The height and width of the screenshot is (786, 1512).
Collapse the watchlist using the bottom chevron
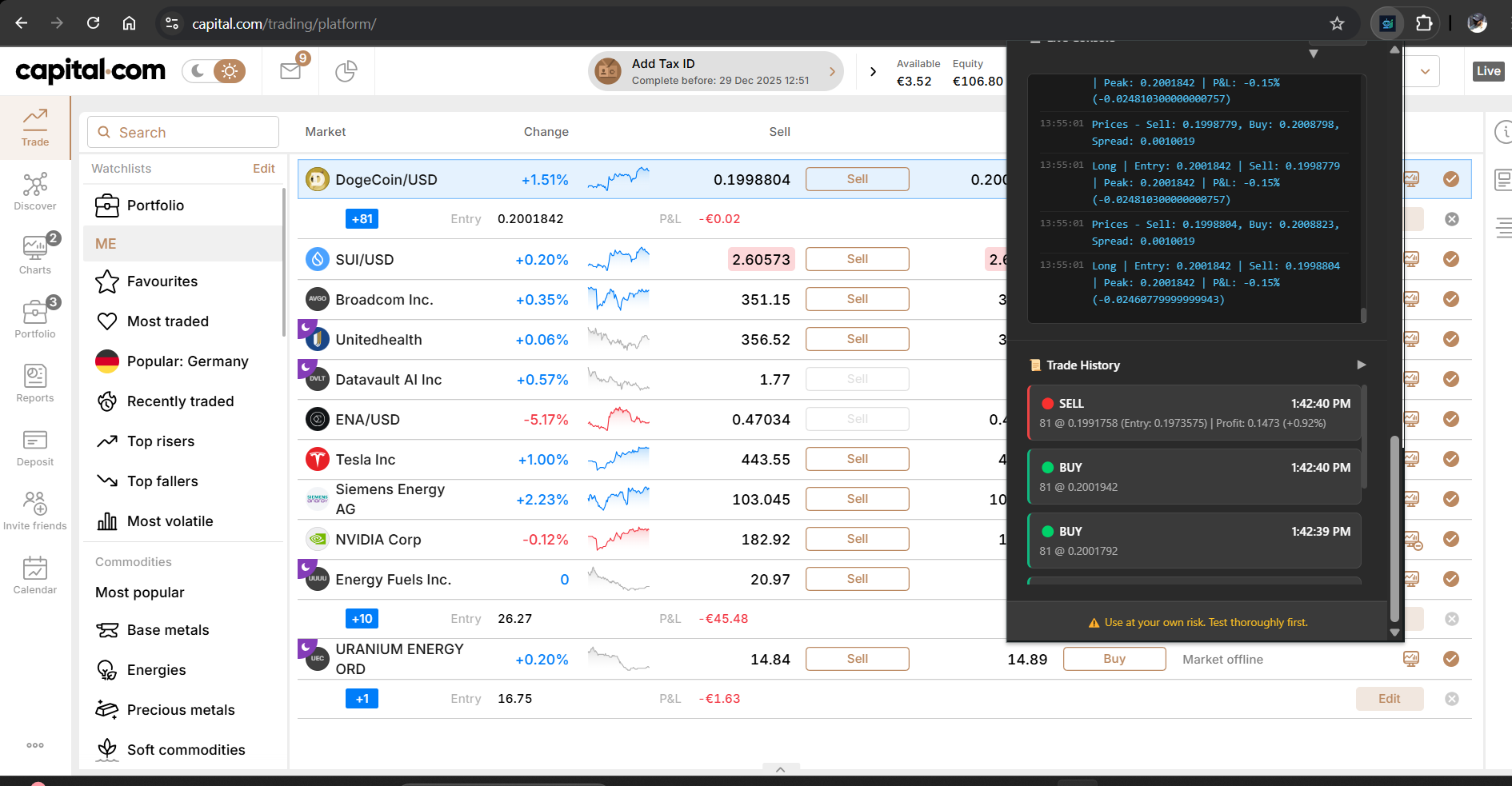(780, 768)
